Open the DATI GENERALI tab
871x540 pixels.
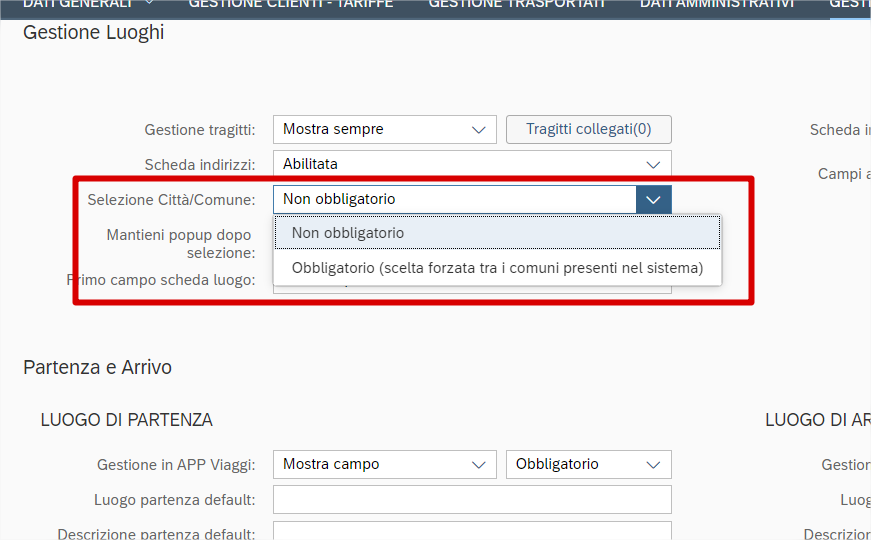tap(77, 4)
